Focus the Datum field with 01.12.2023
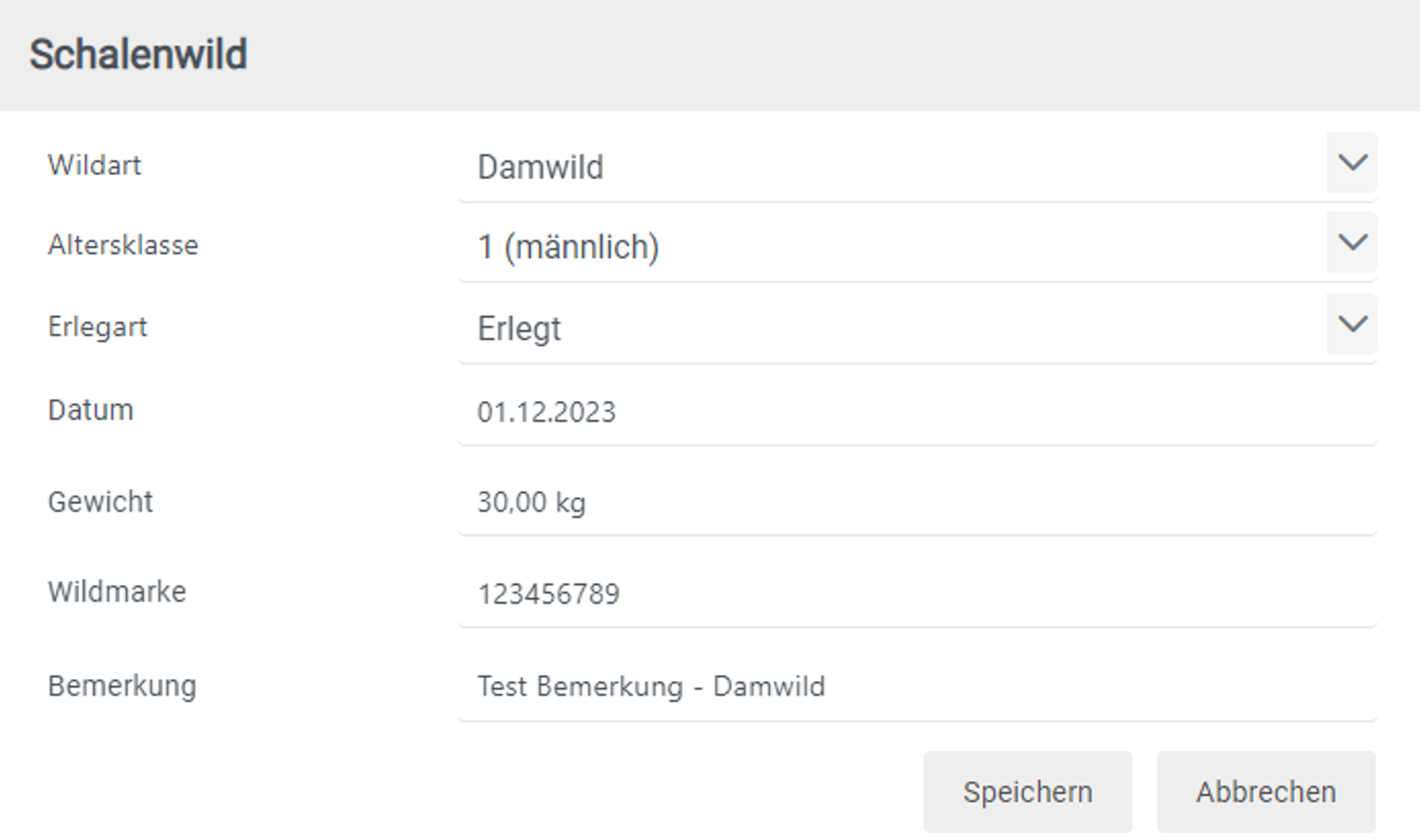This screenshot has height=840, width=1420. [x=917, y=412]
